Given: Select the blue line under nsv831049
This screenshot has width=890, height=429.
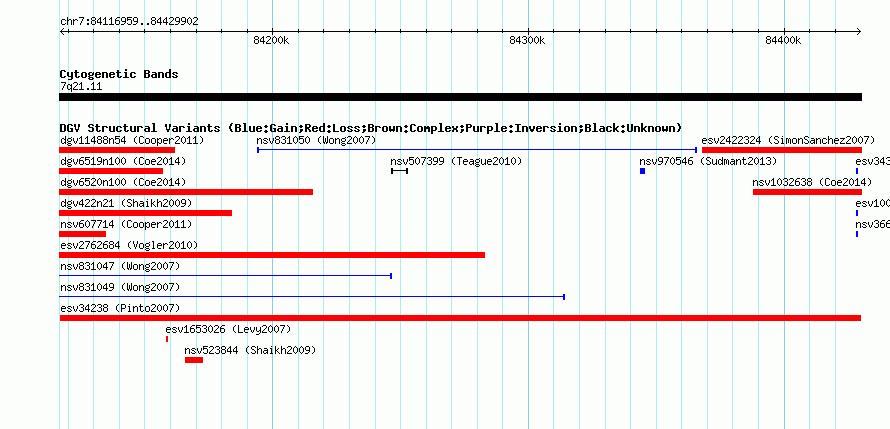Looking at the screenshot, I should [312, 297].
